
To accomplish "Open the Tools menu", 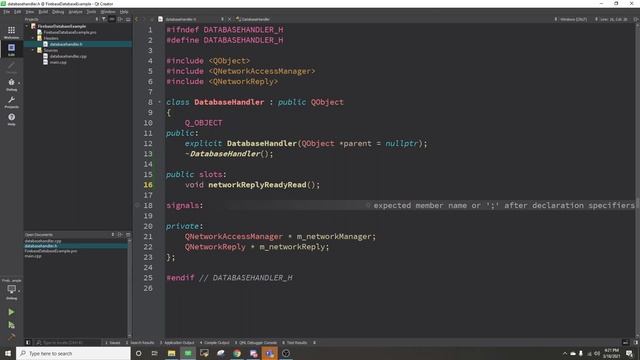I will 91,12.
